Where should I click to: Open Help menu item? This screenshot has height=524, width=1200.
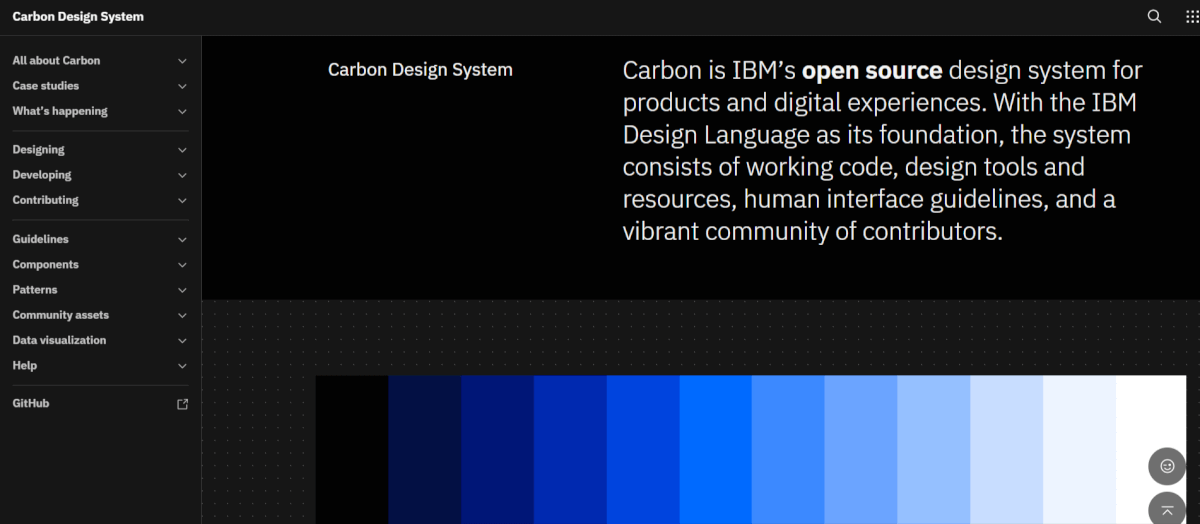coord(100,366)
